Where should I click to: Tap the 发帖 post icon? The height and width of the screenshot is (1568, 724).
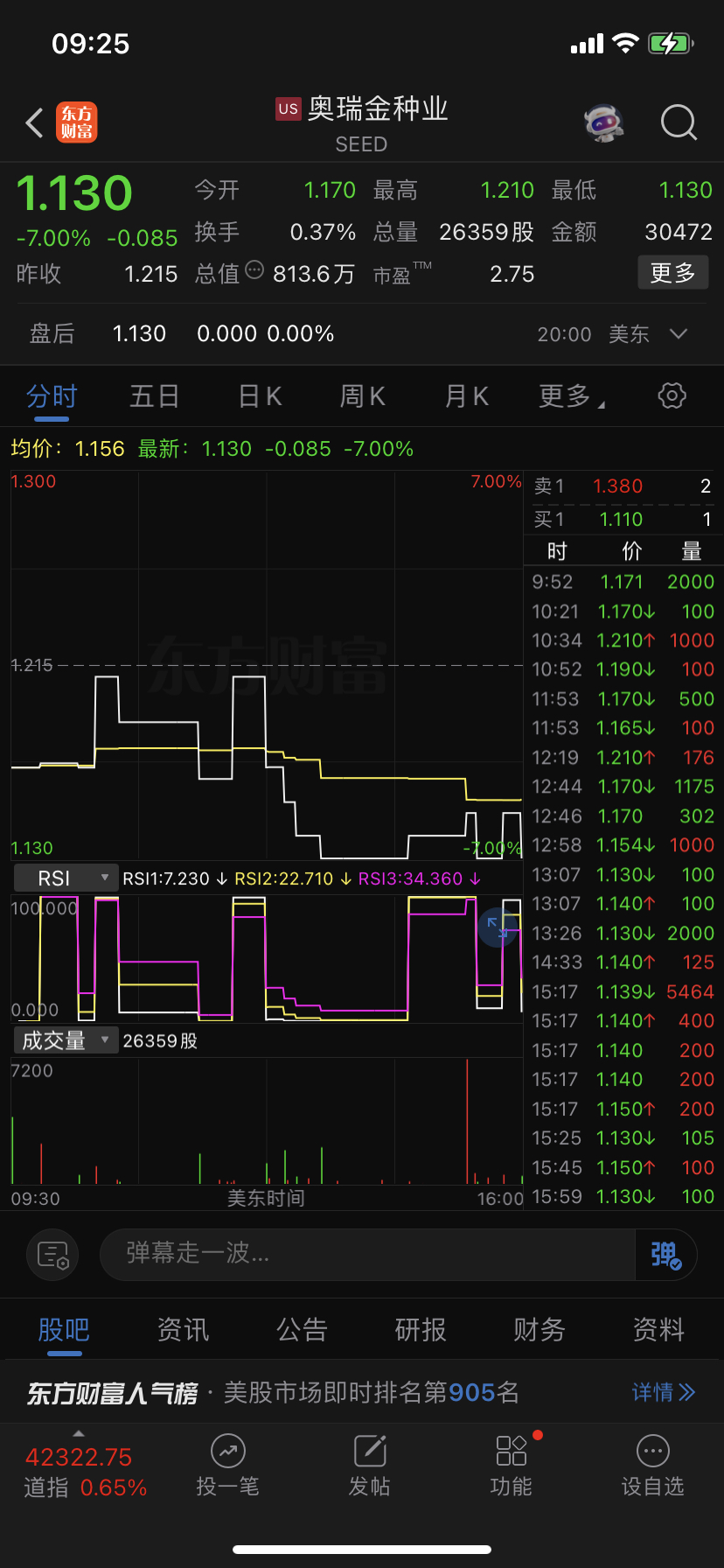(370, 1451)
